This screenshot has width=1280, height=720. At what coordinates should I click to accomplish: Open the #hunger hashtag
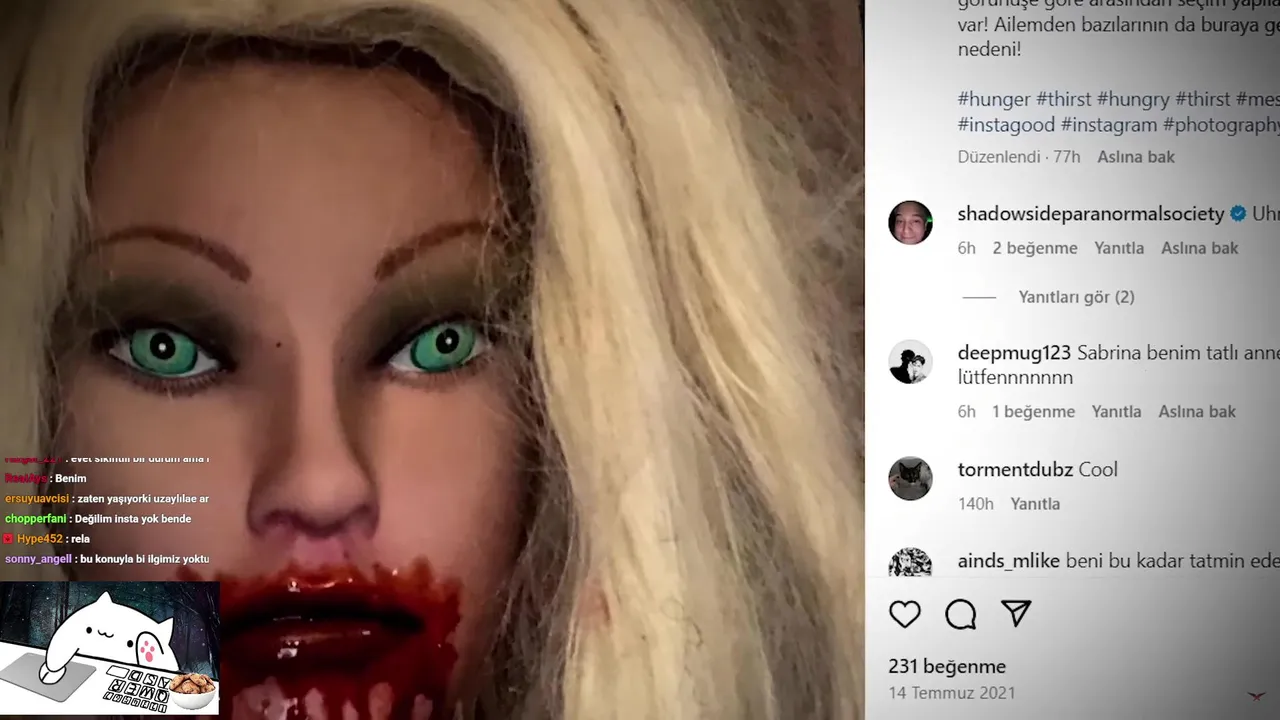click(994, 99)
